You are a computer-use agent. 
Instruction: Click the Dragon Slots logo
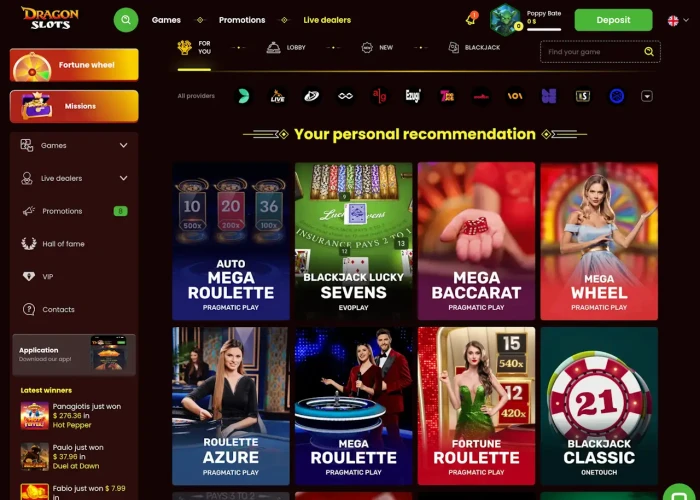pyautogui.click(x=50, y=19)
